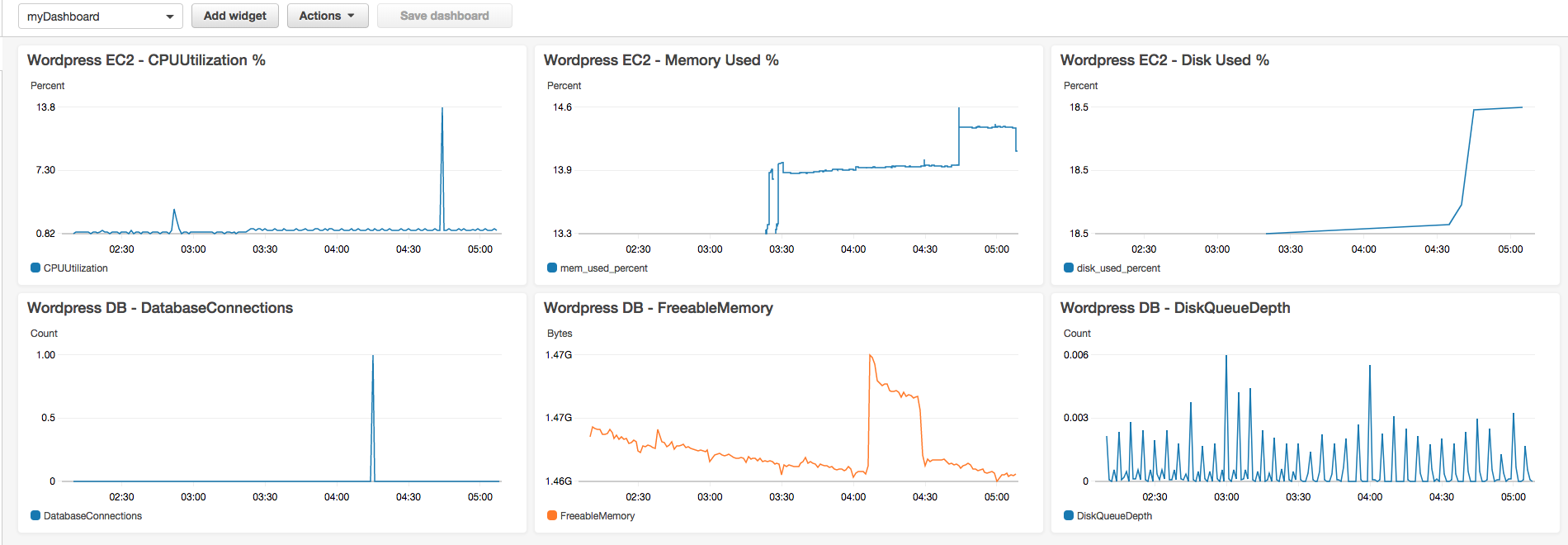1568x545 pixels.
Task: Click the Wordpress DB - DatabaseConnections title
Action: coord(160,308)
